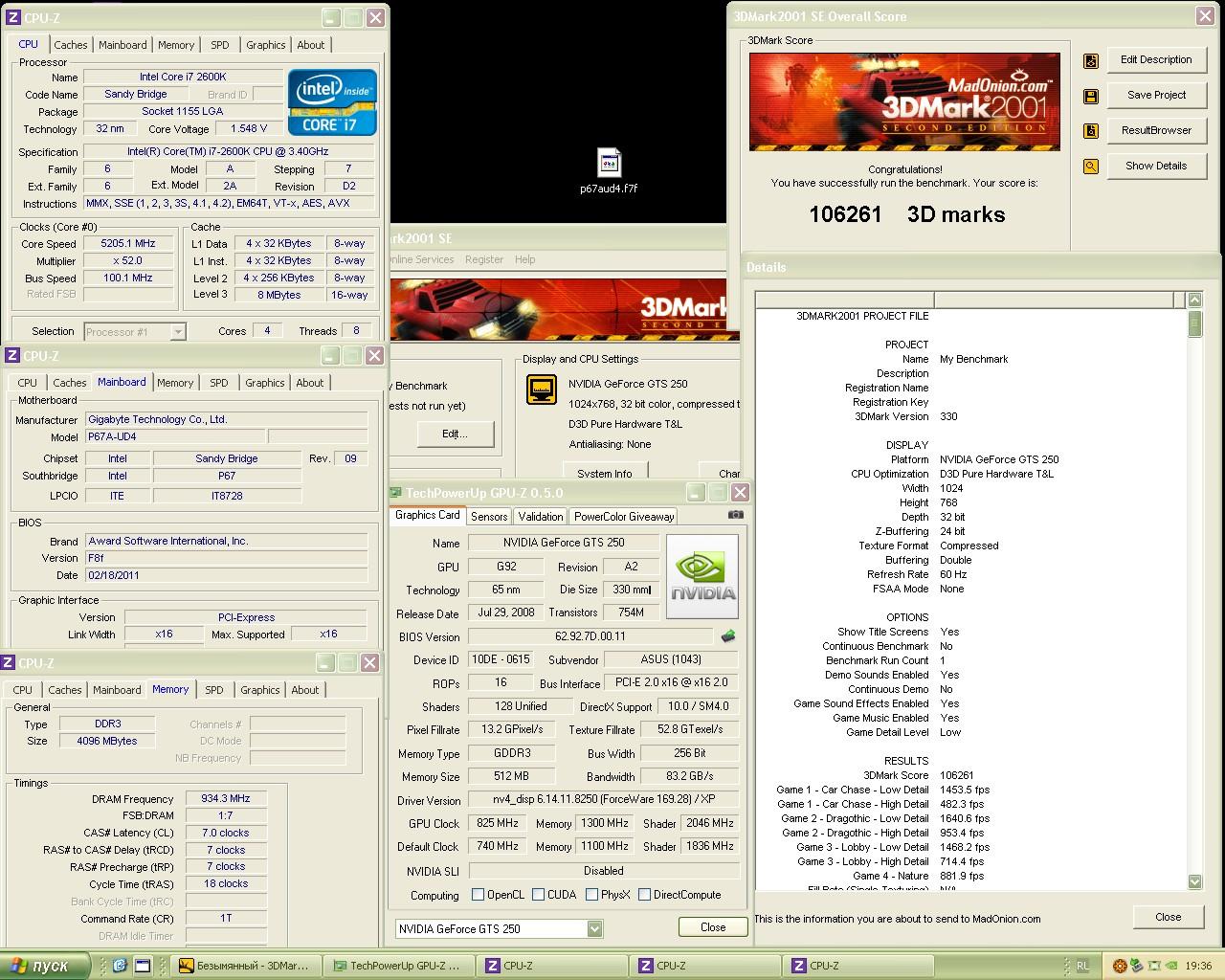Click the Core Speed value 5205.1 MHz
The height and width of the screenshot is (980, 1225).
(x=128, y=244)
